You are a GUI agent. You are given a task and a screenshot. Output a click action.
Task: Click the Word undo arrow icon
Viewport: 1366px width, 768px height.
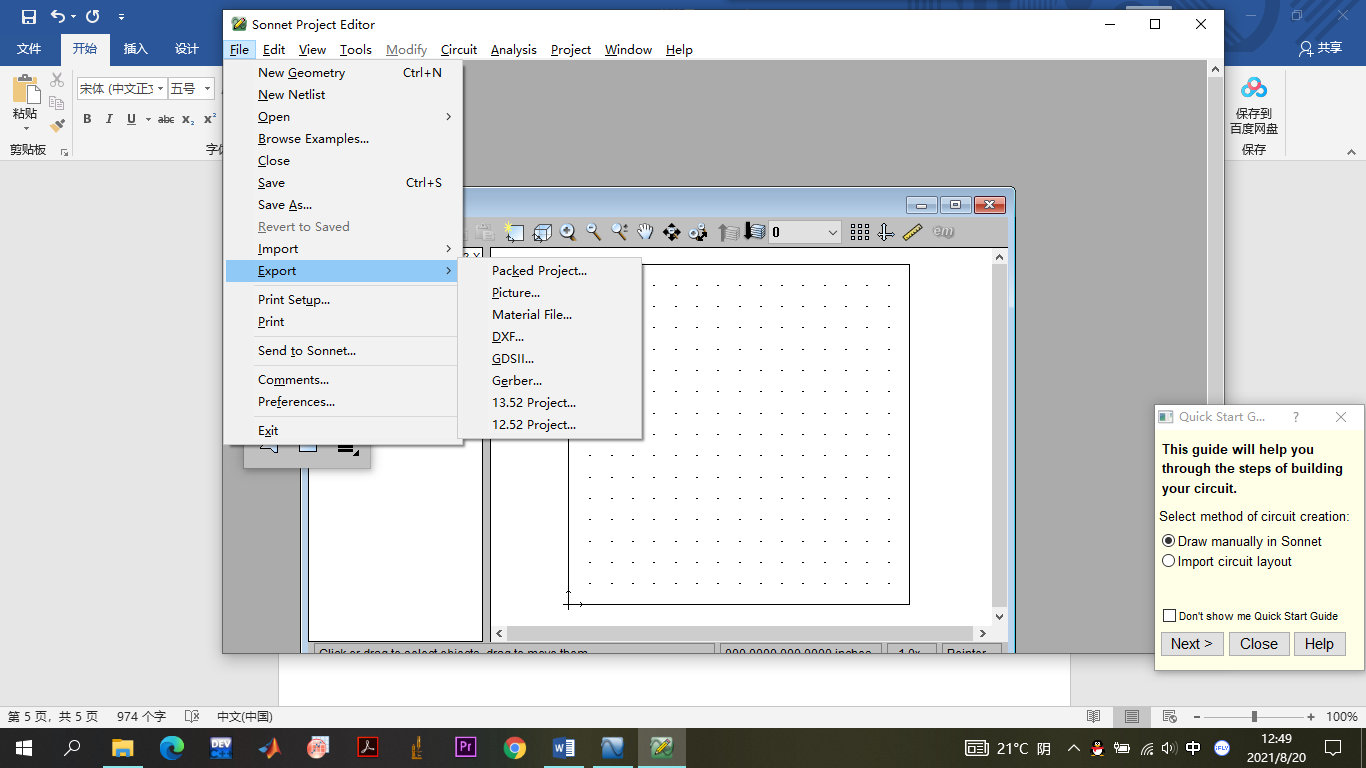(x=58, y=17)
